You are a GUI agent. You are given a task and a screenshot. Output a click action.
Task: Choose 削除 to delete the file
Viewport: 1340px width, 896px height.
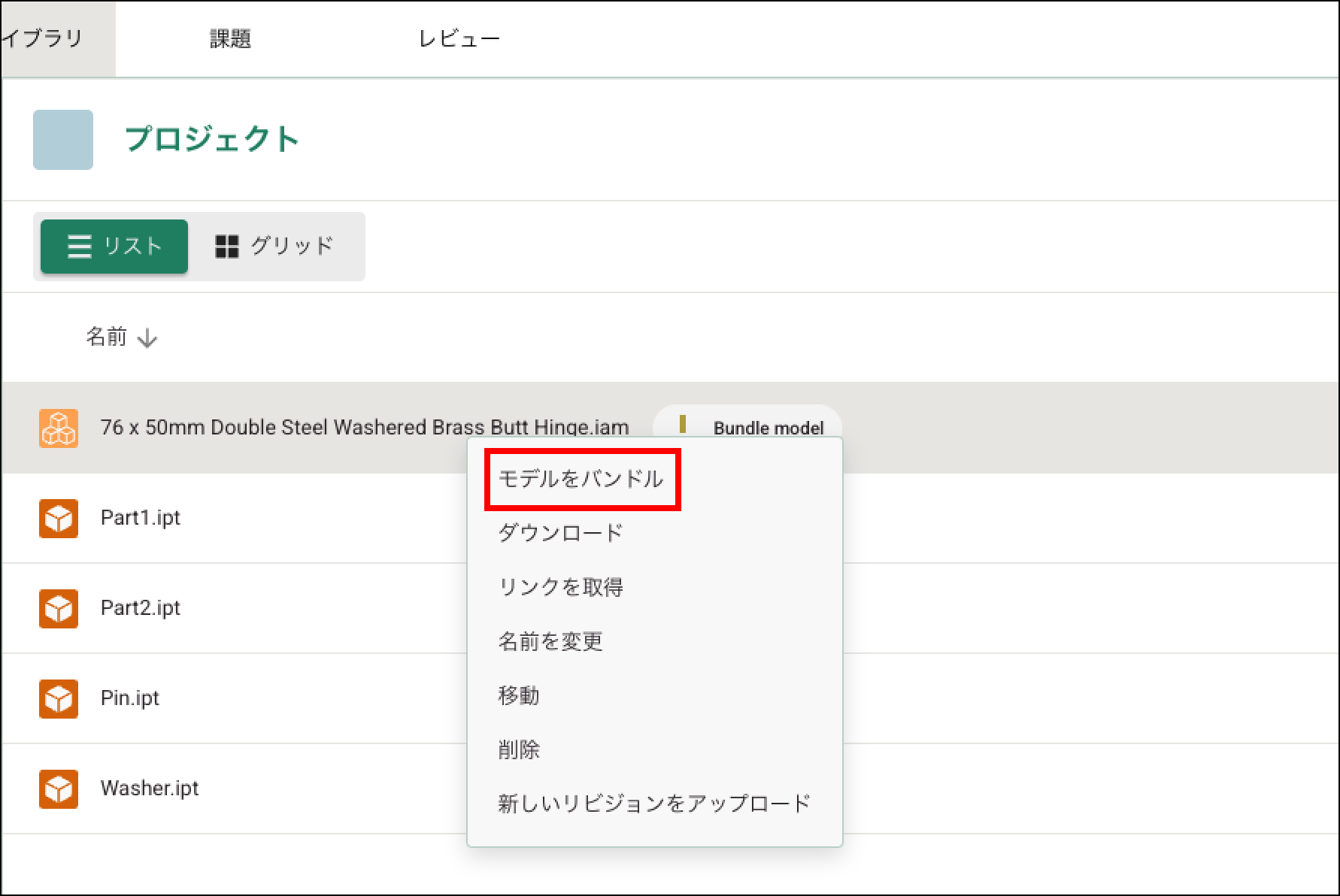coord(518,749)
